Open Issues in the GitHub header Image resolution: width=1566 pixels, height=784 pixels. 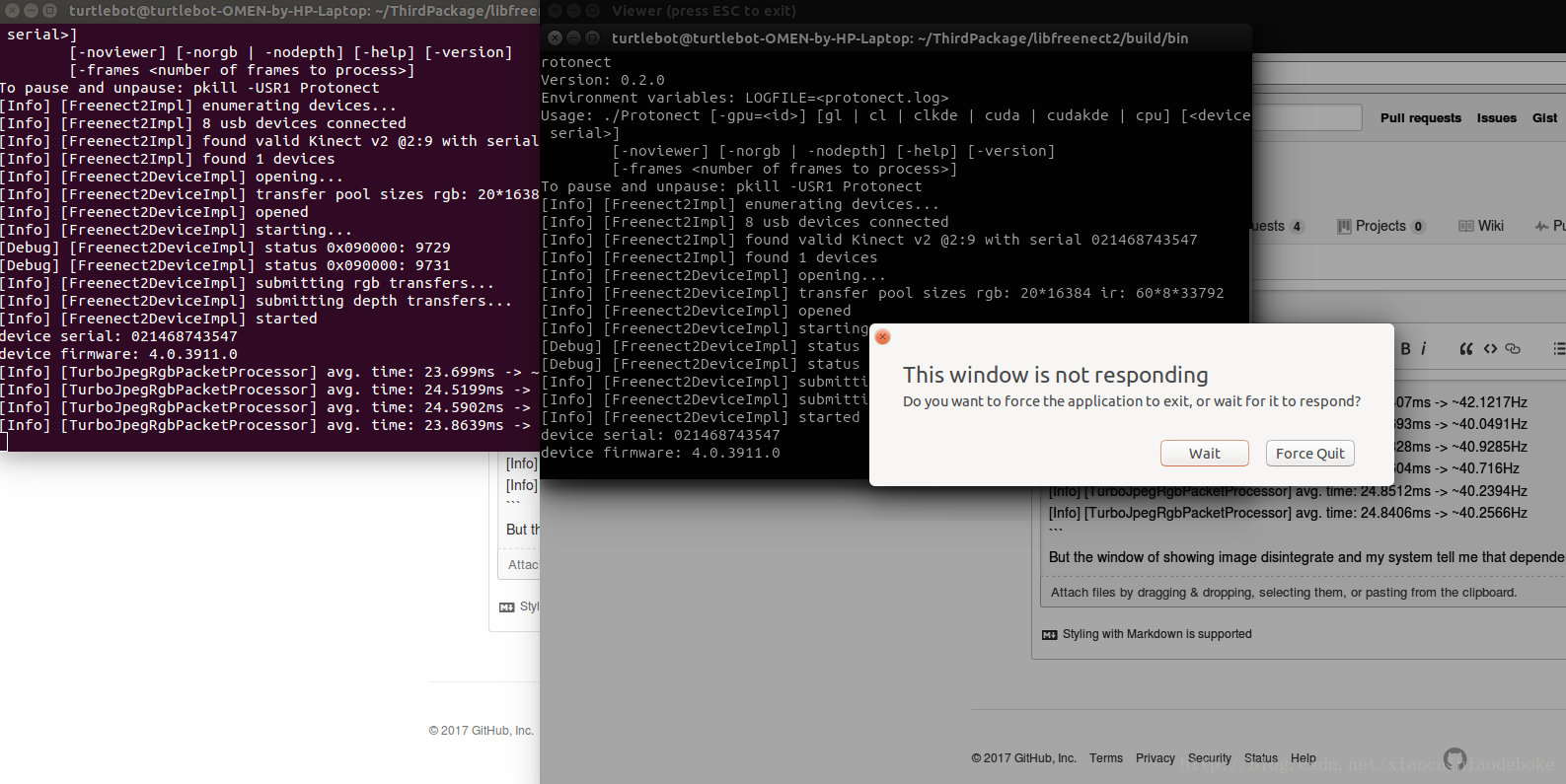click(1496, 117)
